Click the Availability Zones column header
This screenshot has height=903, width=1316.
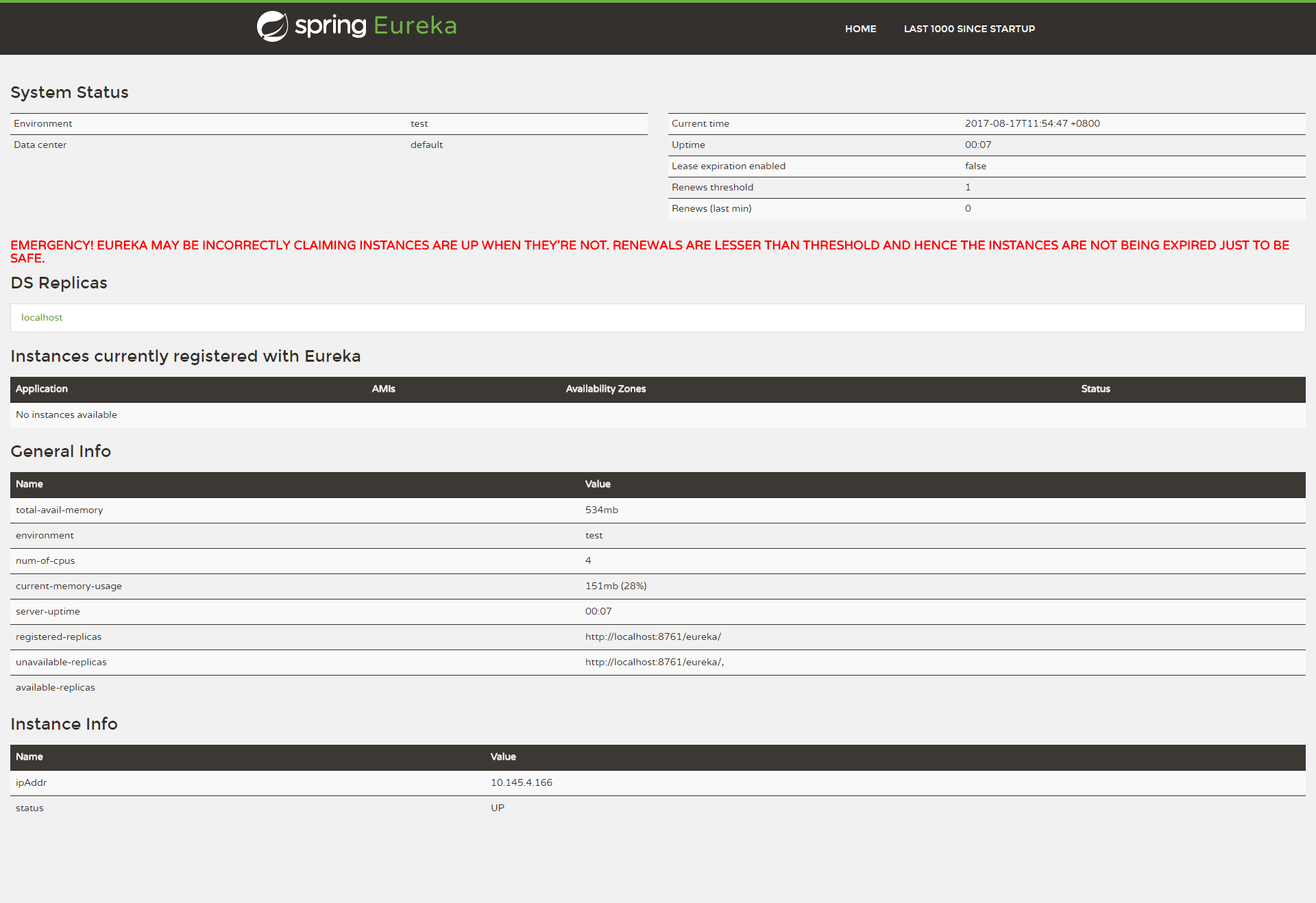tap(605, 388)
